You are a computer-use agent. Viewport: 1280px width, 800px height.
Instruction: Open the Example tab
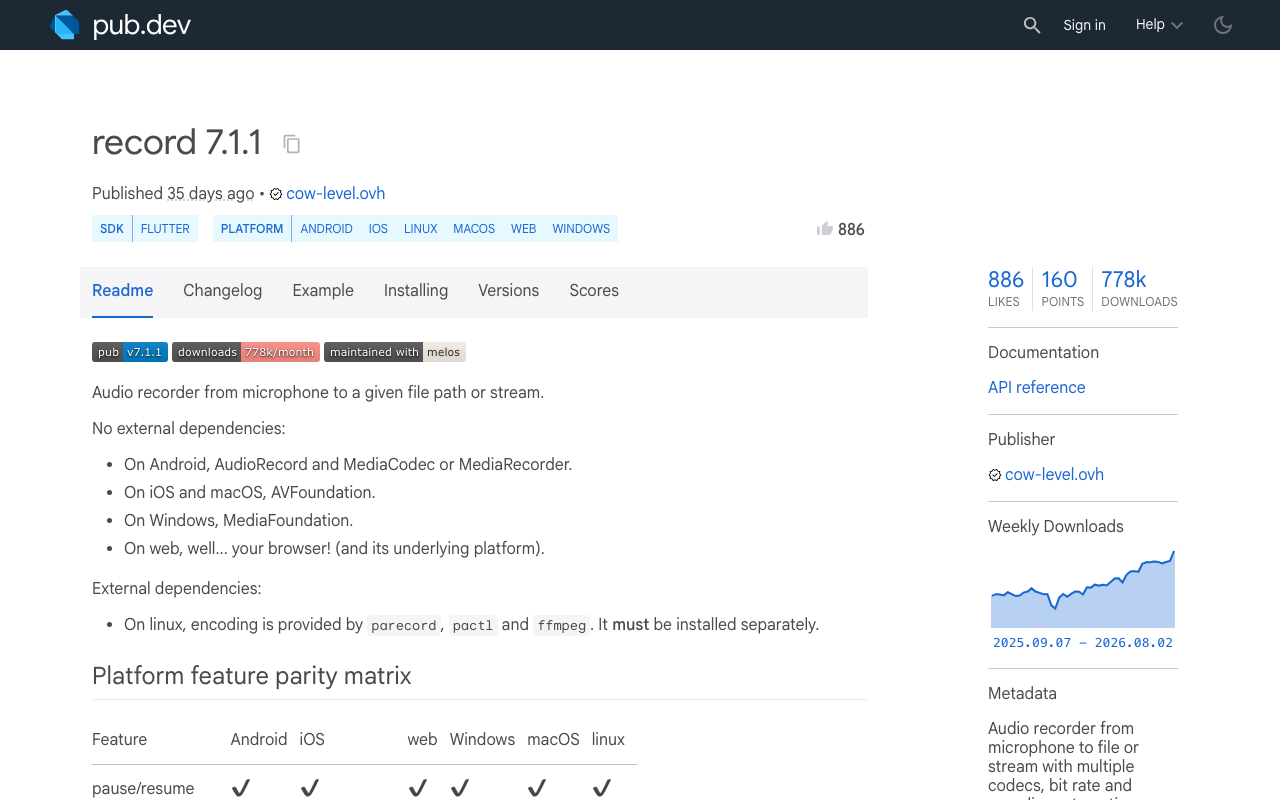[323, 291]
